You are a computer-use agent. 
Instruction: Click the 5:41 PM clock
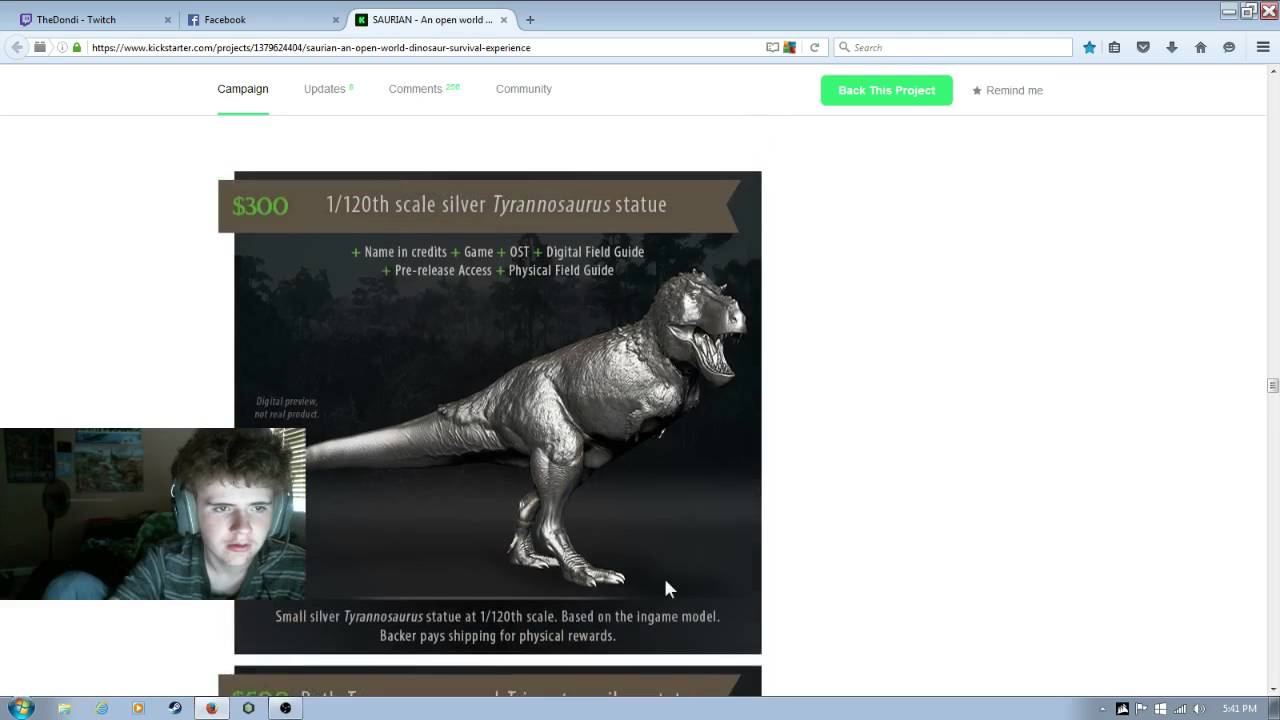point(1239,709)
